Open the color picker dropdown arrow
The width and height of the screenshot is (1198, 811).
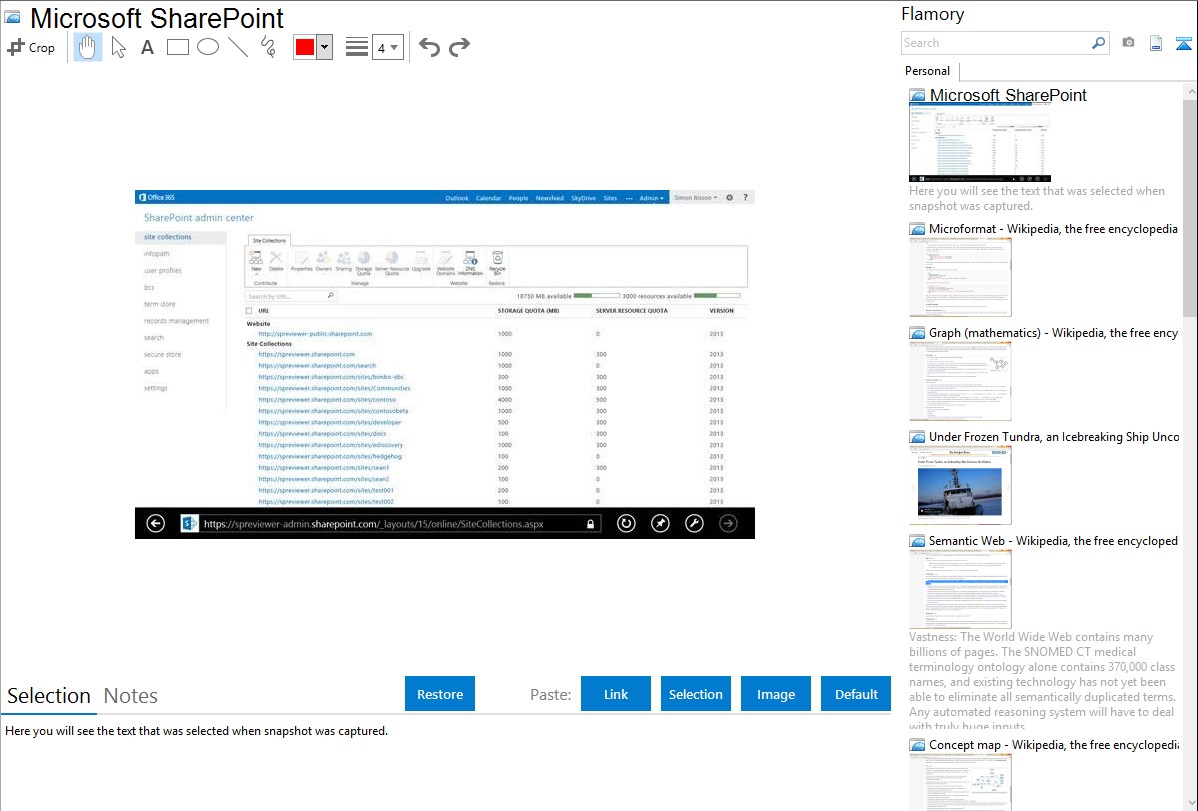pos(324,47)
